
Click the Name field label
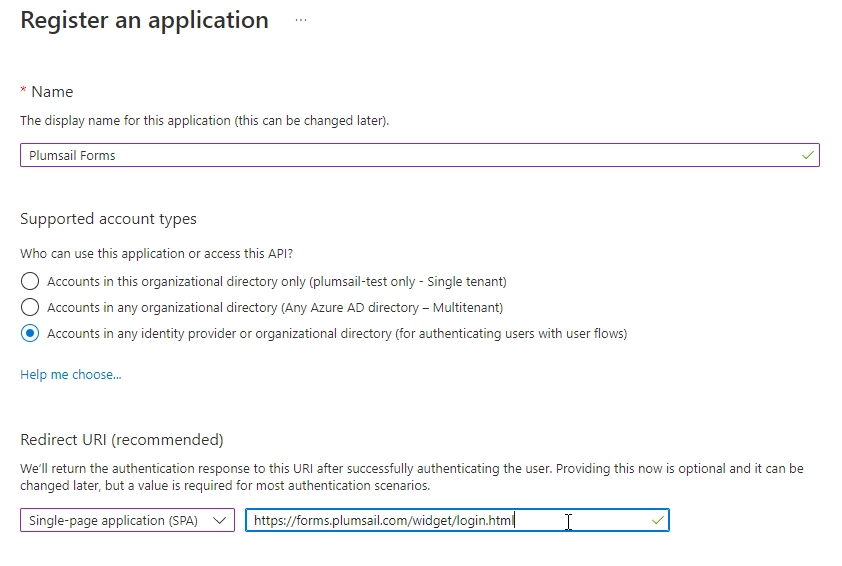click(x=52, y=92)
